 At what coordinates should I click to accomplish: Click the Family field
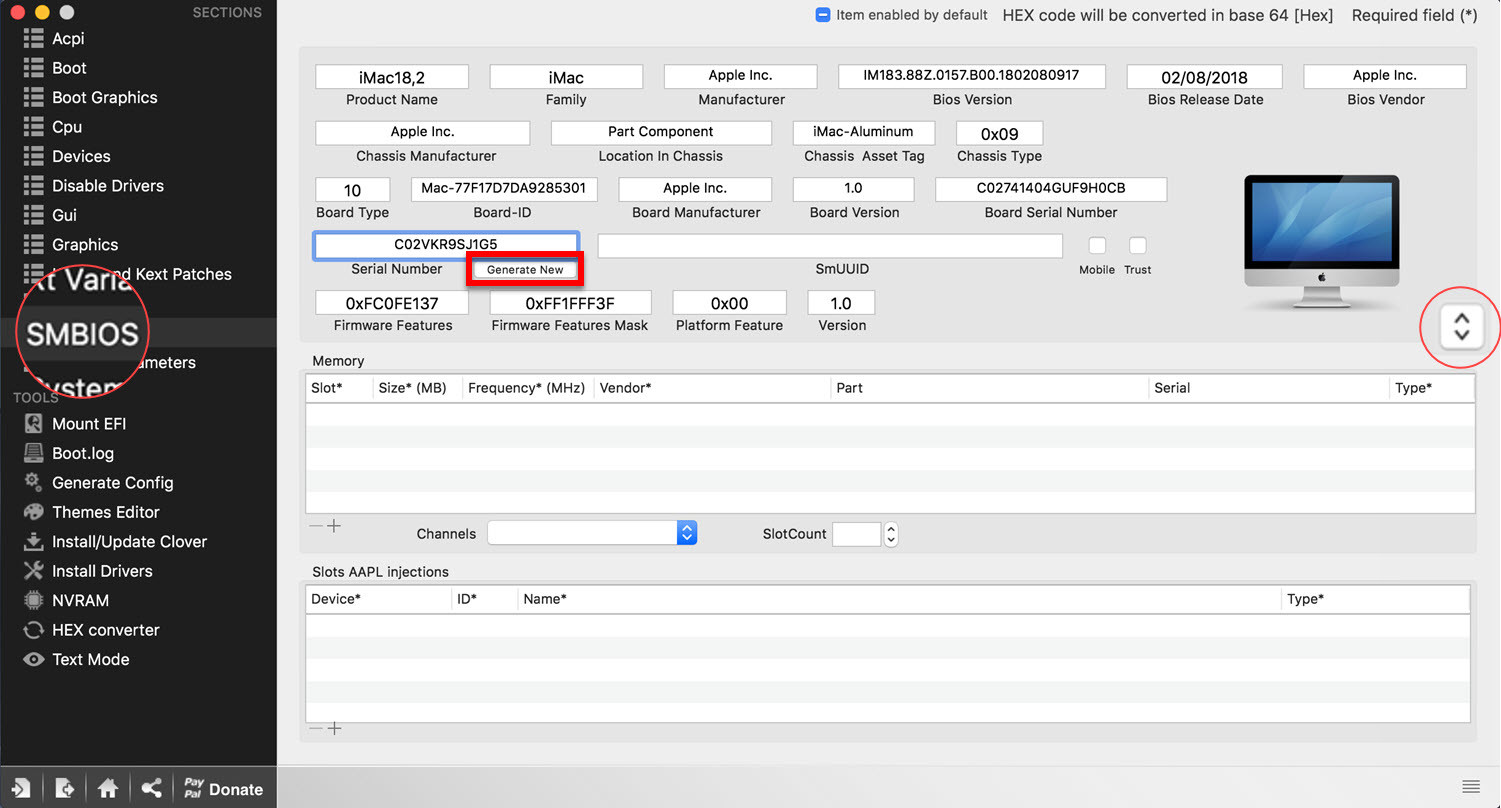coord(566,77)
